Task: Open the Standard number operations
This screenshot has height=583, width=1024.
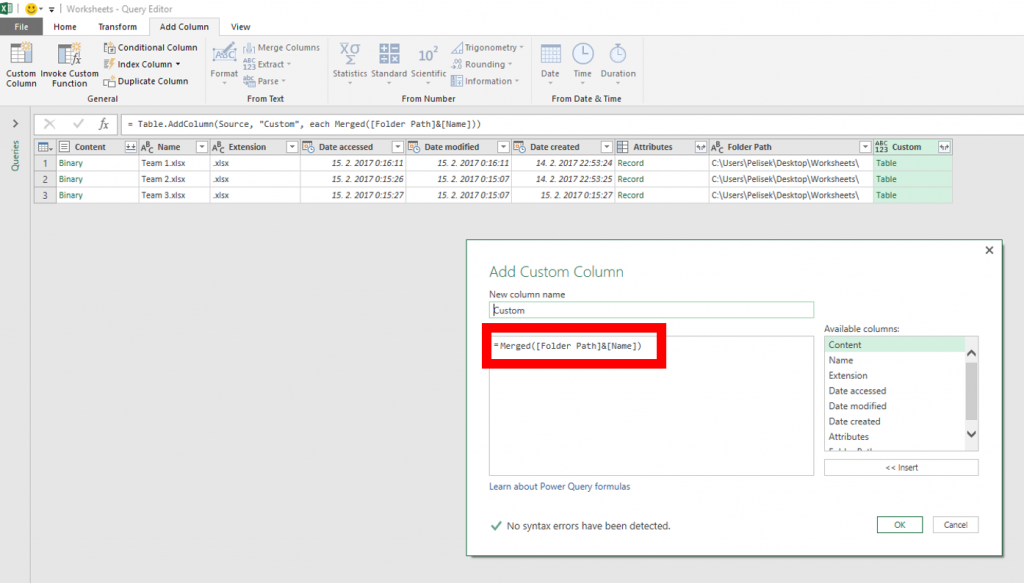Action: [389, 64]
